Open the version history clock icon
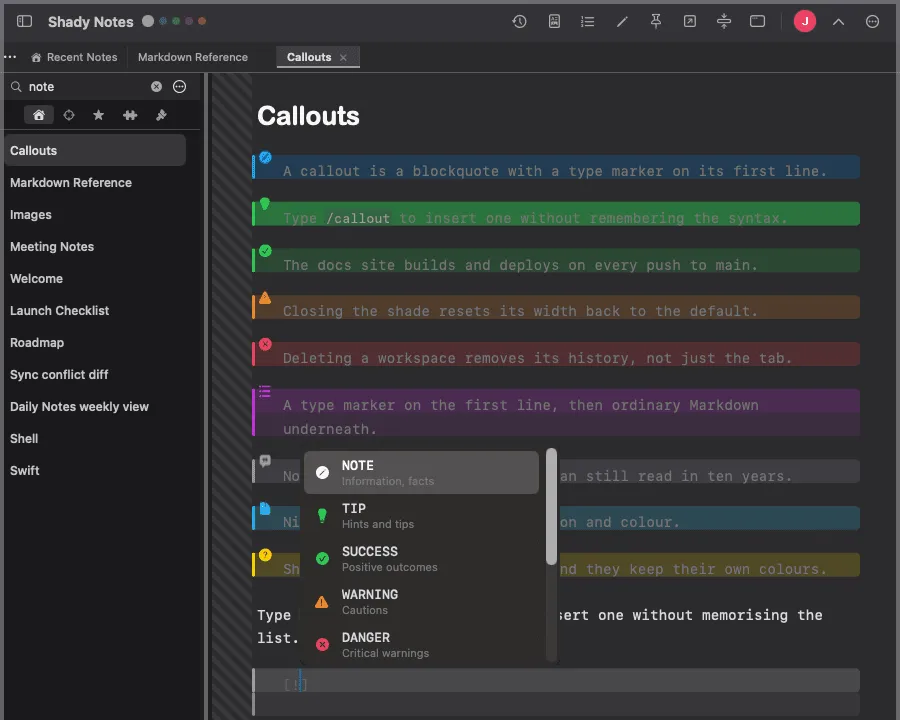 (x=519, y=22)
